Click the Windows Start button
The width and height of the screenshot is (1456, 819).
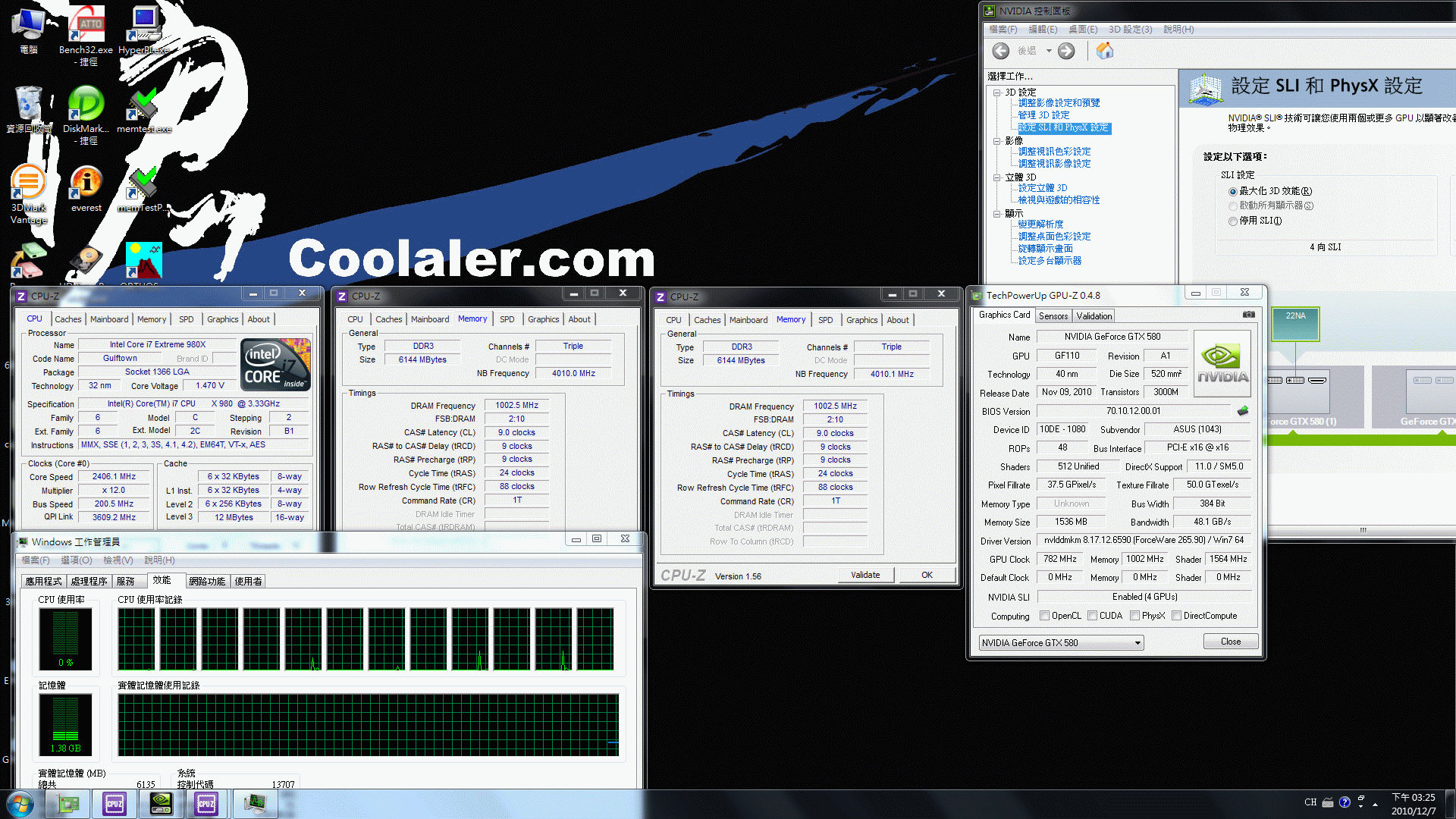20,804
